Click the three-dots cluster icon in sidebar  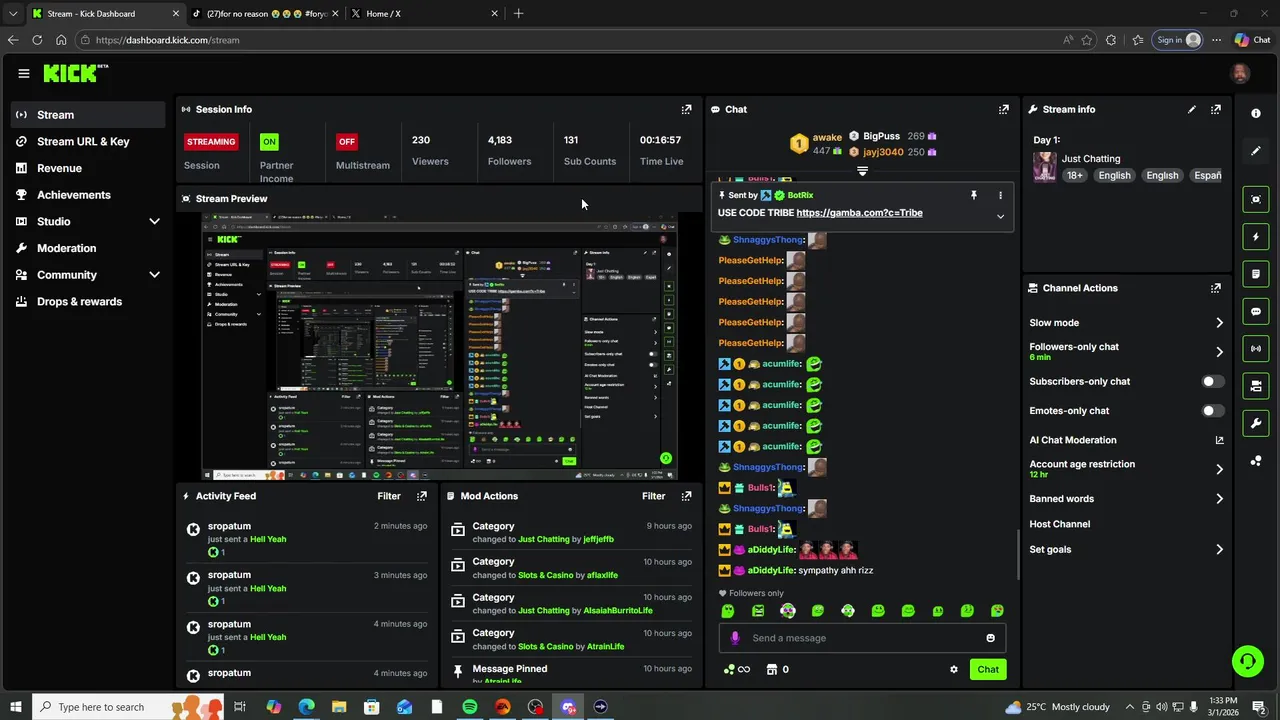[1256, 460]
